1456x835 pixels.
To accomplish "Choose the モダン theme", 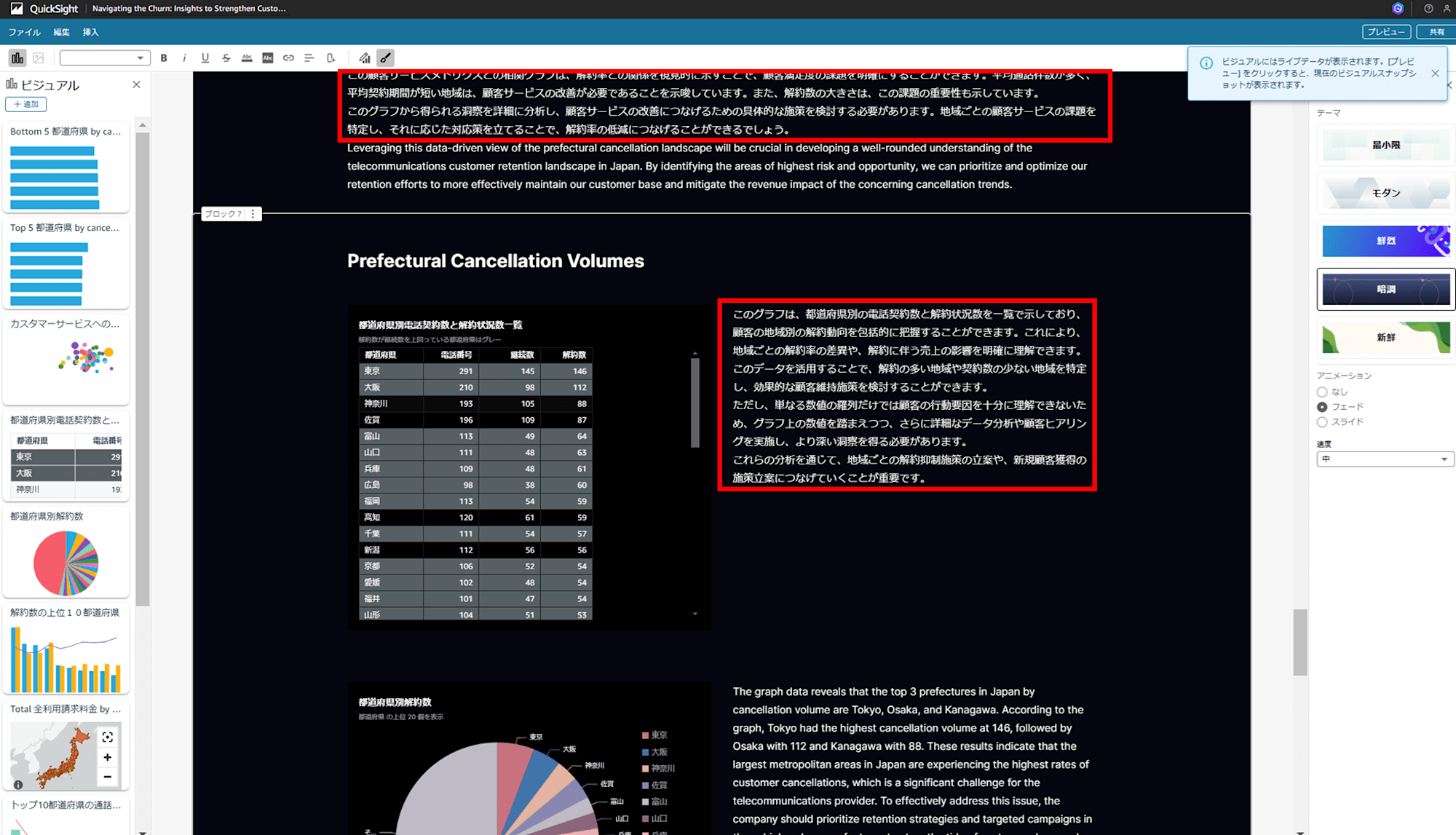I will coord(1385,193).
